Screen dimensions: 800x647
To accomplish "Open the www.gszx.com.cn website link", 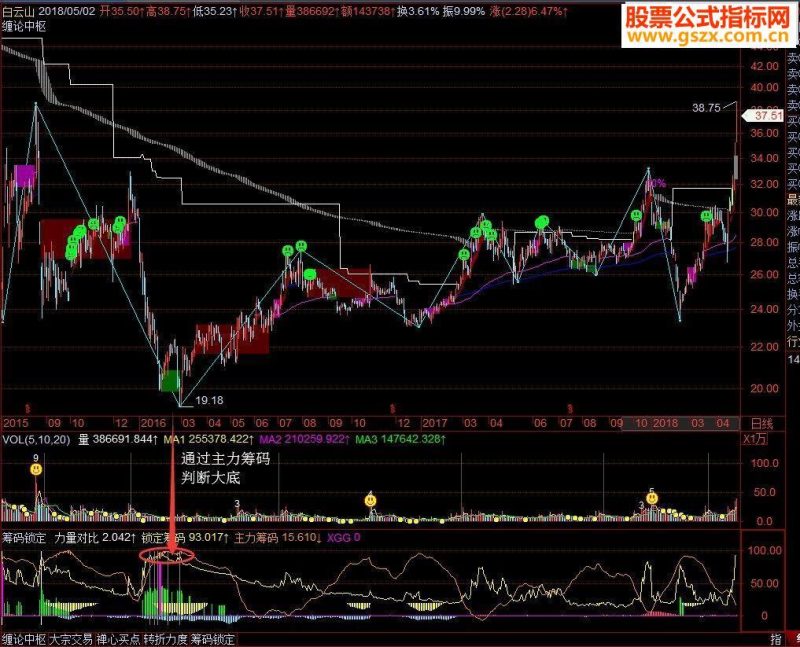I will click(707, 37).
